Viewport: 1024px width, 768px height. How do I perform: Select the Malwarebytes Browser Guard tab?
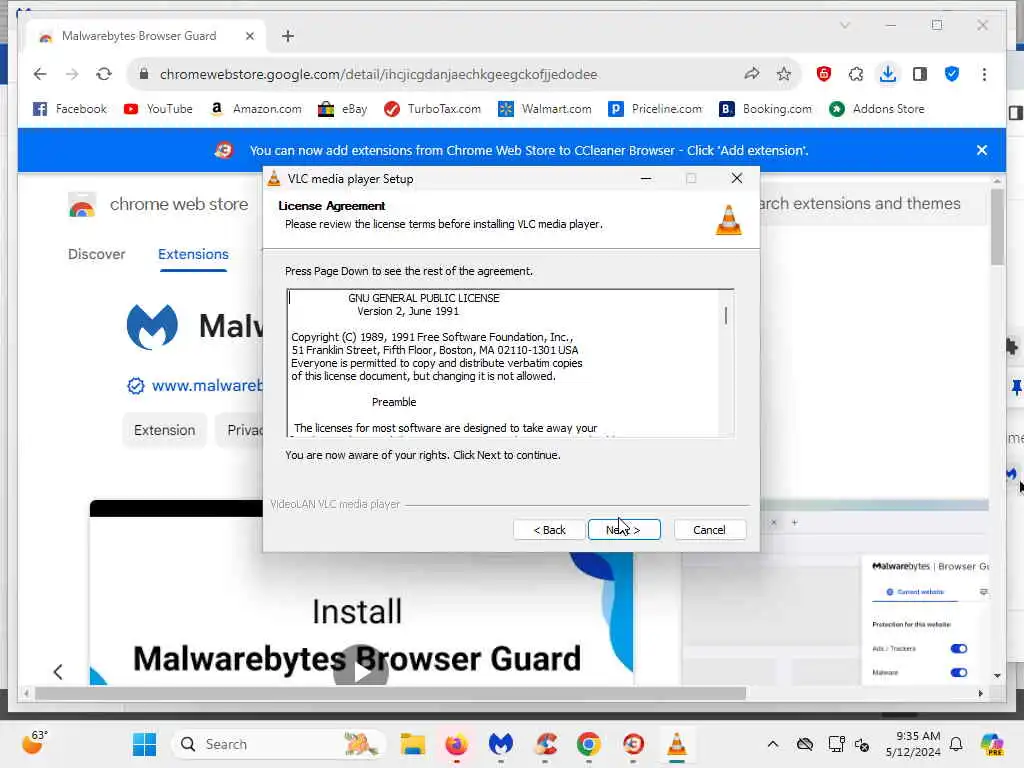pyautogui.click(x=138, y=36)
